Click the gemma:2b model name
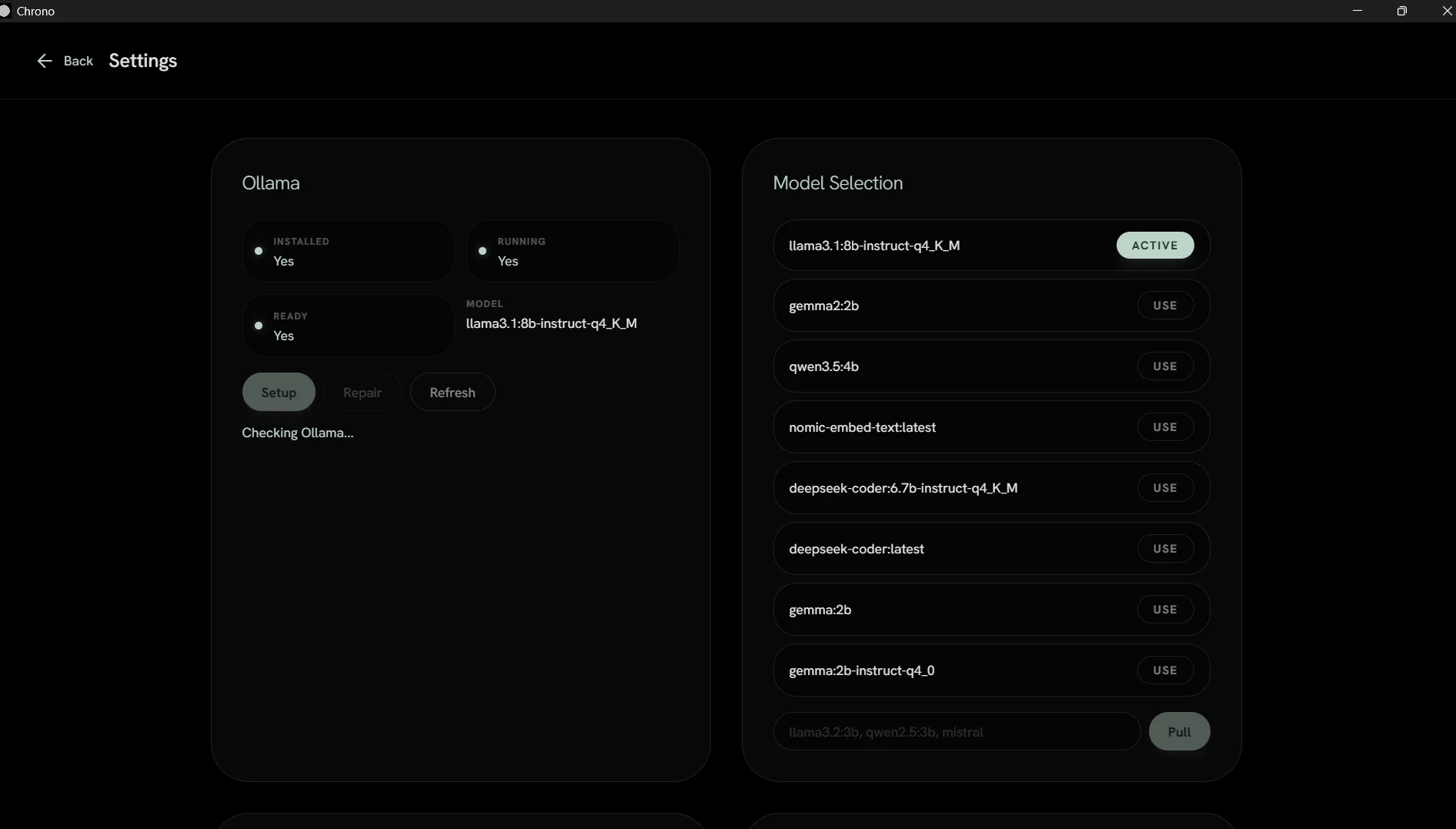Screen dimensions: 1456x829 pos(820,610)
